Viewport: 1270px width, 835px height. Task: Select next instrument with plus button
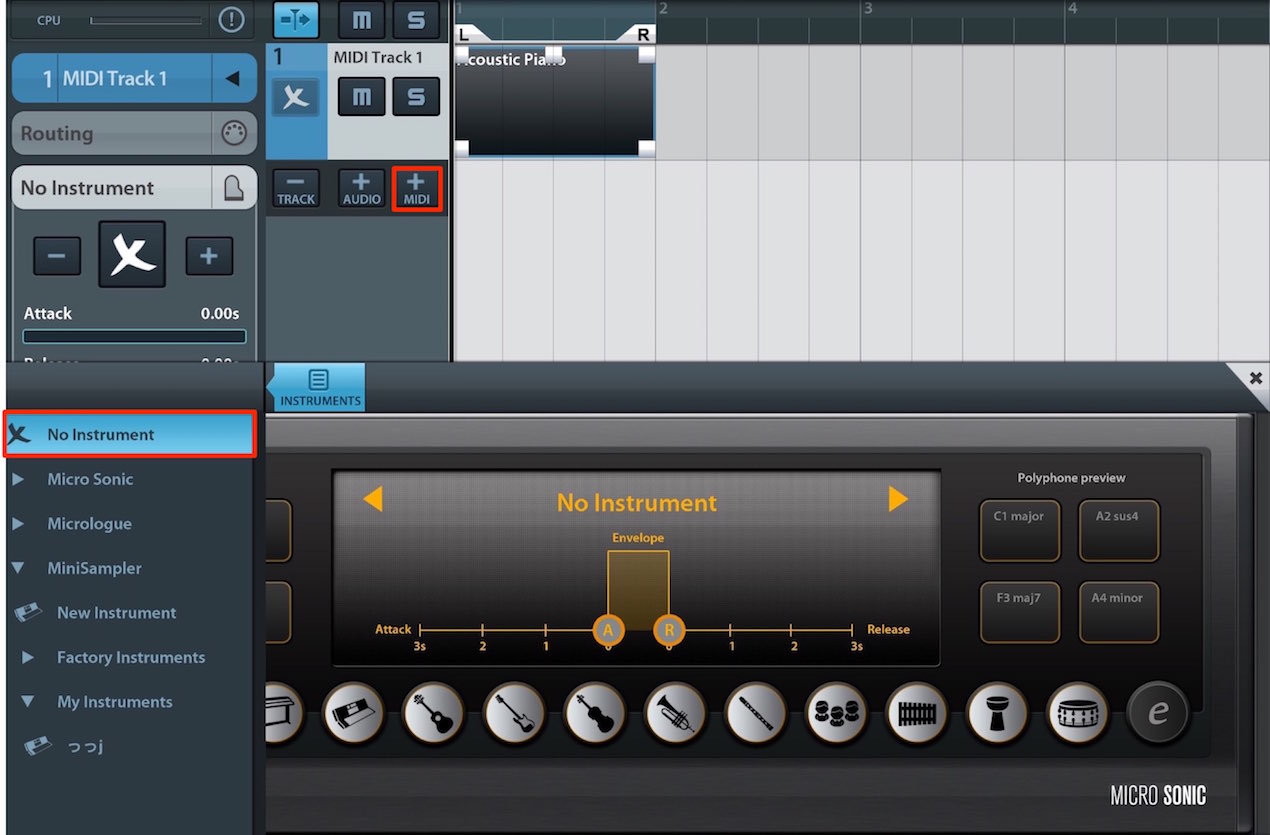pyautogui.click(x=209, y=256)
